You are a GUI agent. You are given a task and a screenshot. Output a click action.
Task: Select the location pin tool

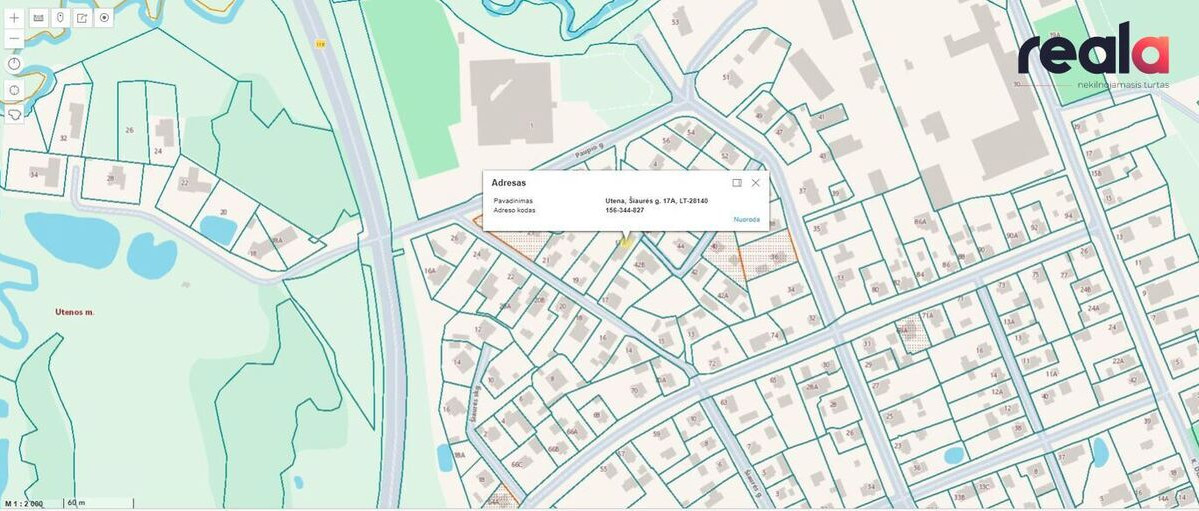click(x=60, y=18)
